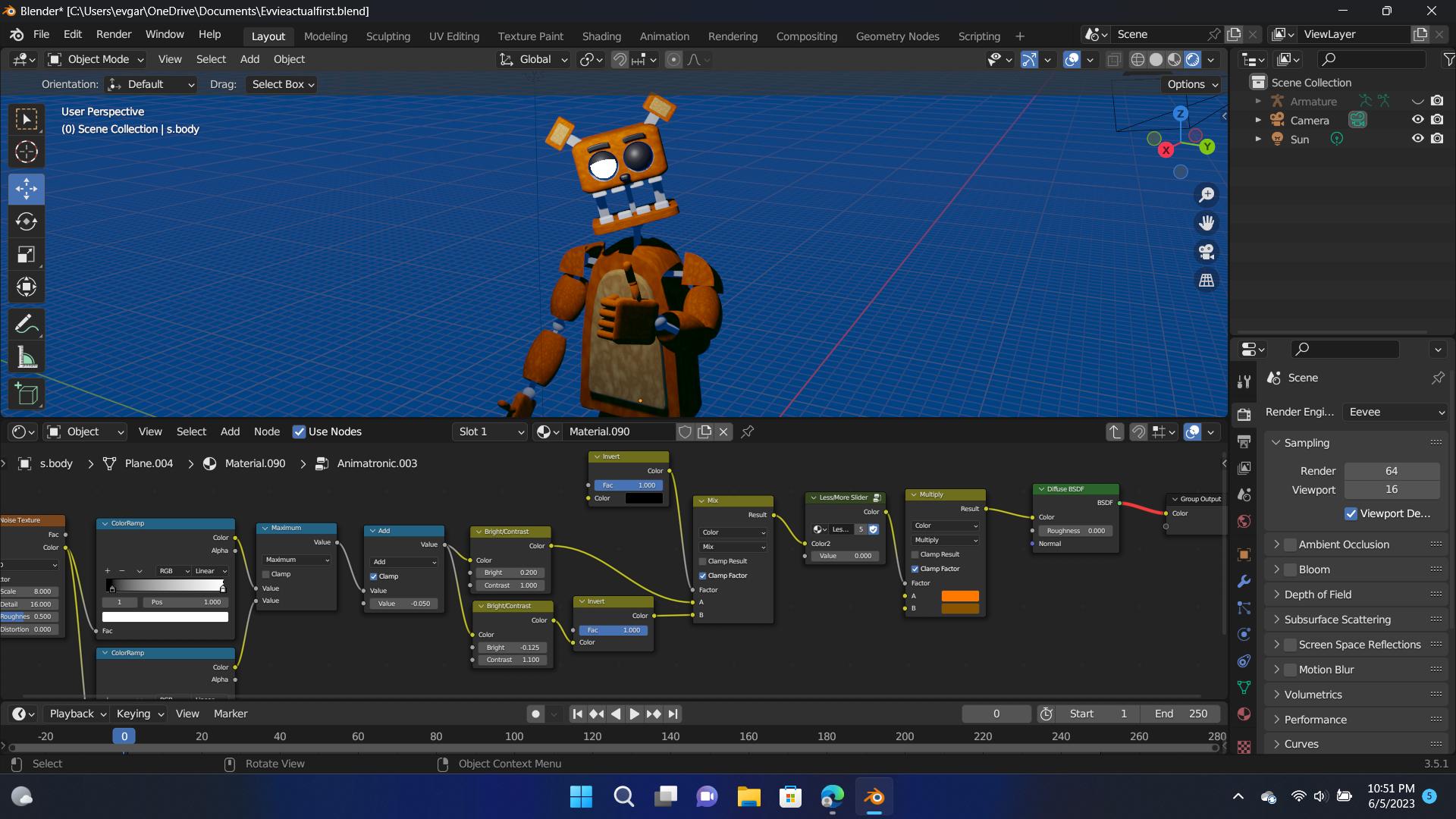Toggle Use Nodes checkbox in shader editor
The width and height of the screenshot is (1456, 819).
point(298,431)
